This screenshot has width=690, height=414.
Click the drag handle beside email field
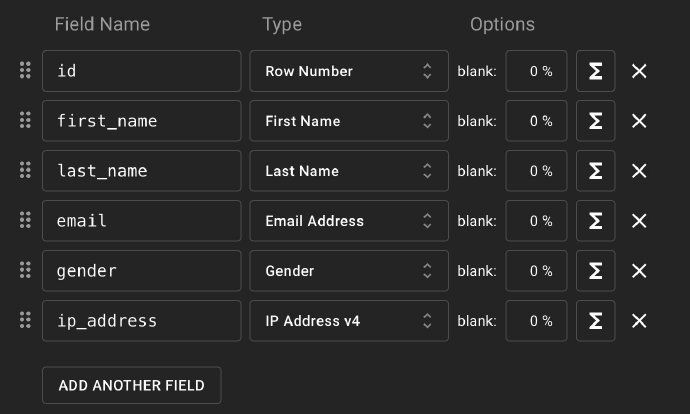click(x=25, y=221)
